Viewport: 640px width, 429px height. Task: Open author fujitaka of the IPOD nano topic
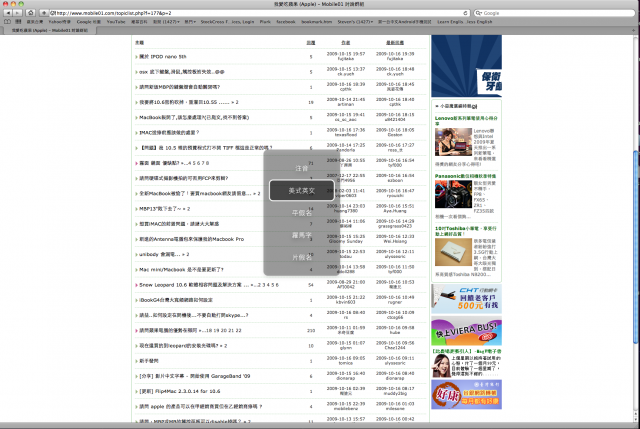[x=346, y=59]
